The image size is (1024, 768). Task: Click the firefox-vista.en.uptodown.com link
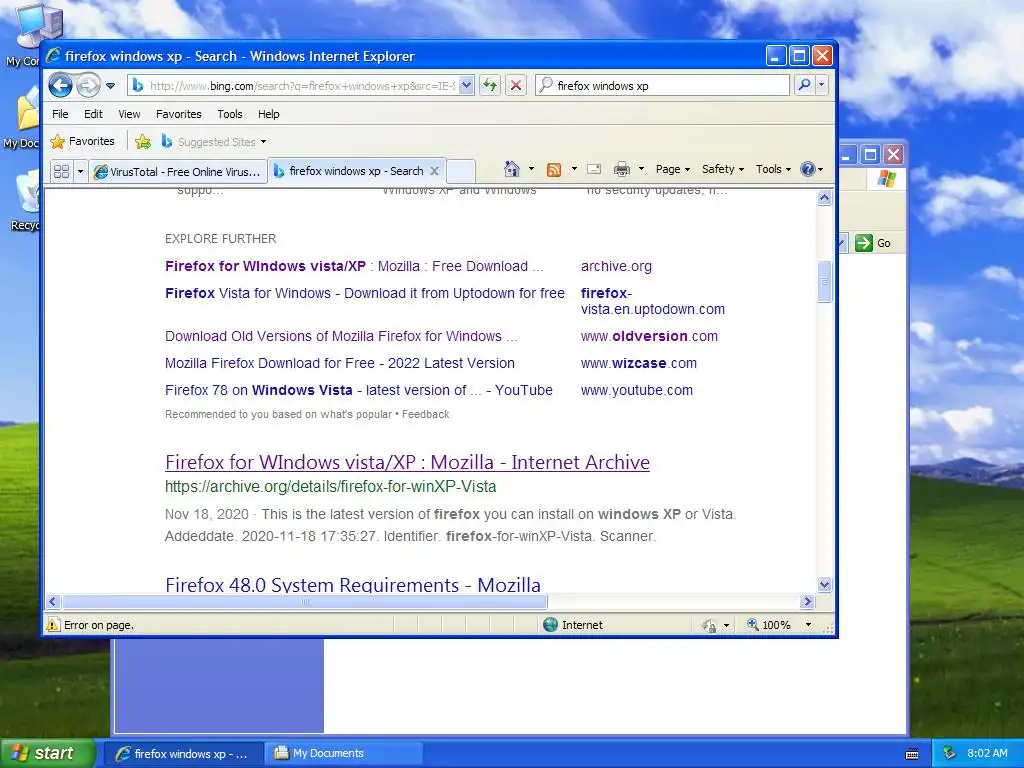tap(652, 301)
